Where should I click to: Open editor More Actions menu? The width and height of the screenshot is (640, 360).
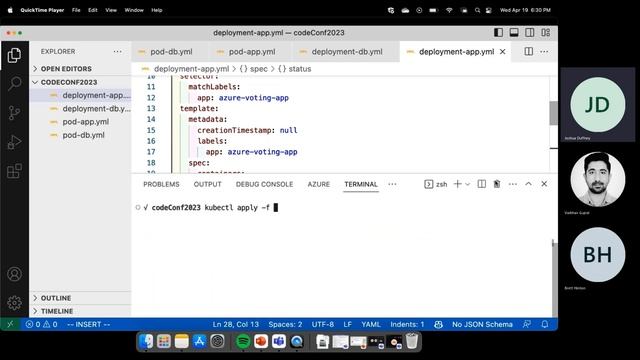pos(544,51)
